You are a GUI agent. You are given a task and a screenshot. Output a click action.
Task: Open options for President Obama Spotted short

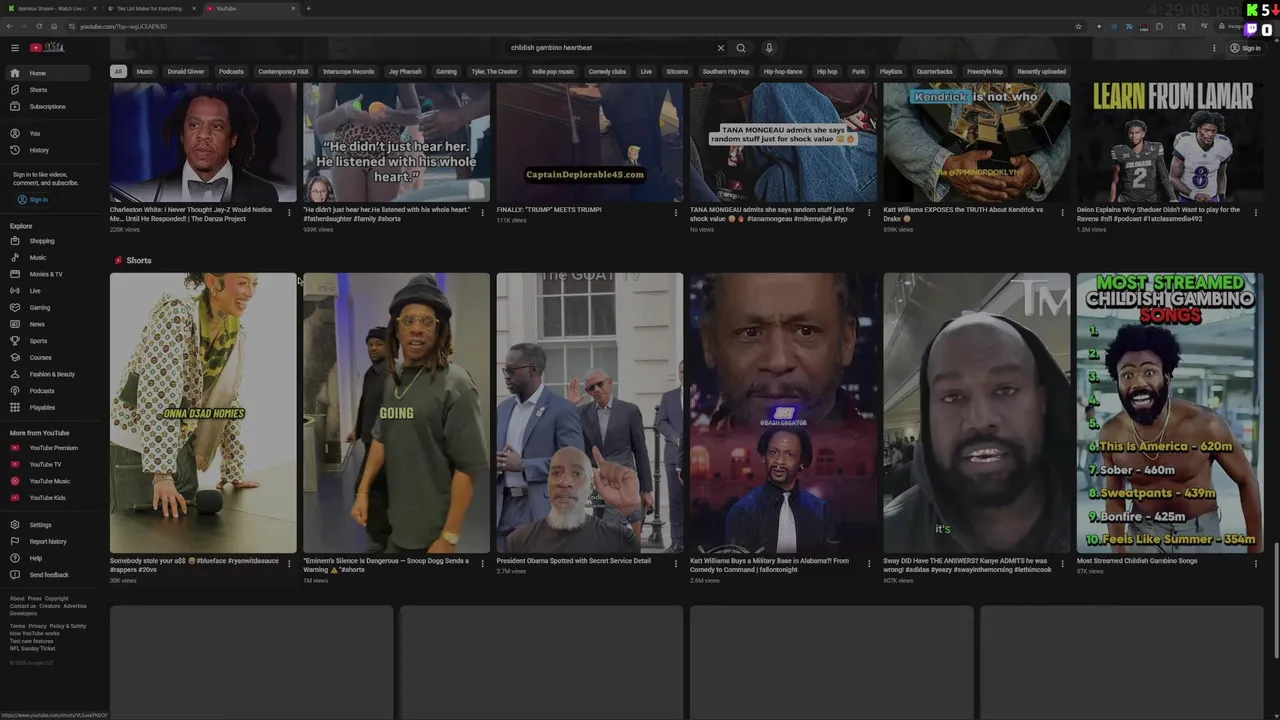coord(676,563)
